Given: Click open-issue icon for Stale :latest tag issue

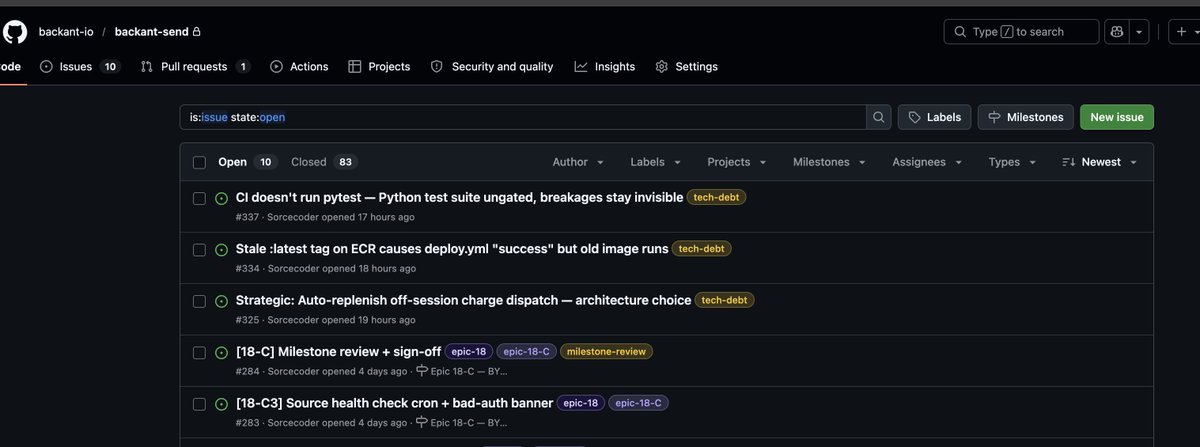Looking at the screenshot, I should pyautogui.click(x=222, y=249).
